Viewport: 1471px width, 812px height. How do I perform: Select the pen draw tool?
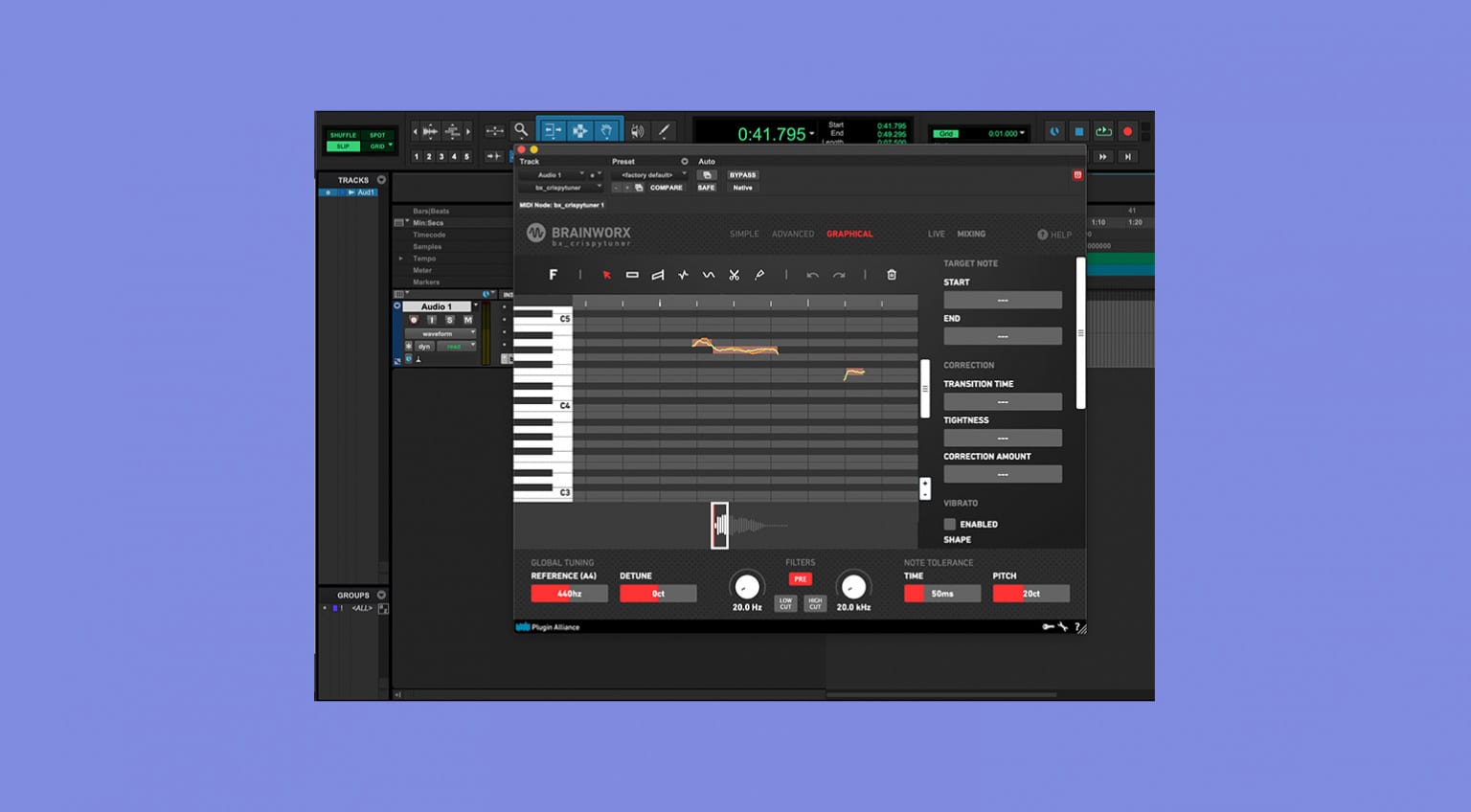tap(759, 275)
